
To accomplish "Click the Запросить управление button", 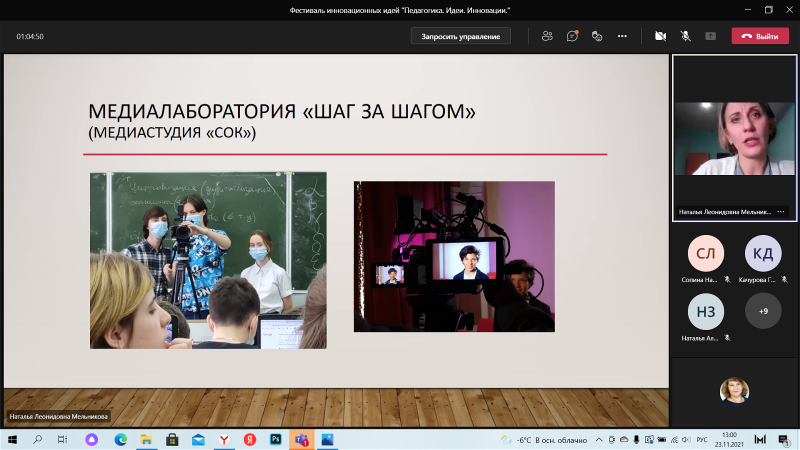I will coord(461,36).
